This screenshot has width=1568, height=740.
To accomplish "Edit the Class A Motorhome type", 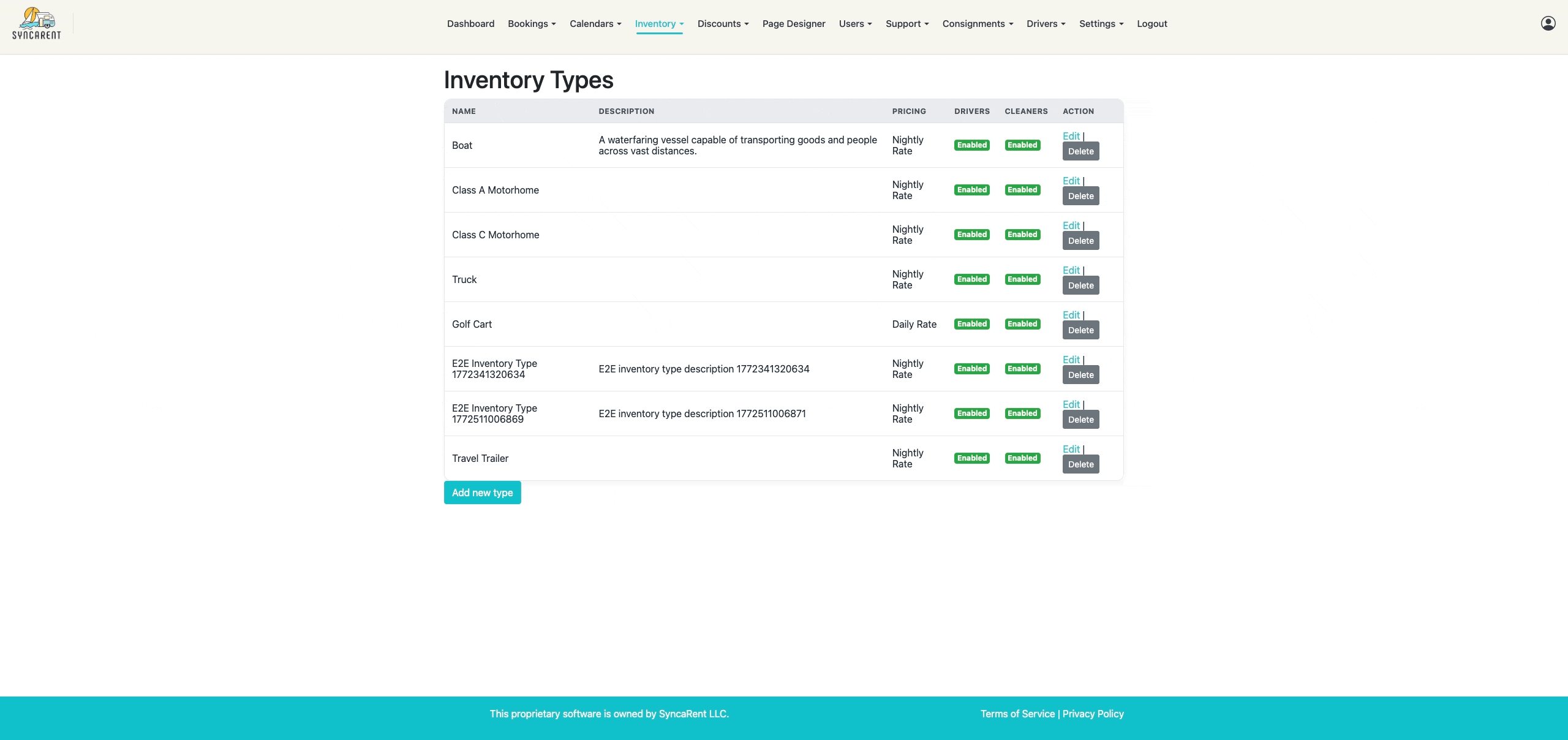I will 1071,181.
